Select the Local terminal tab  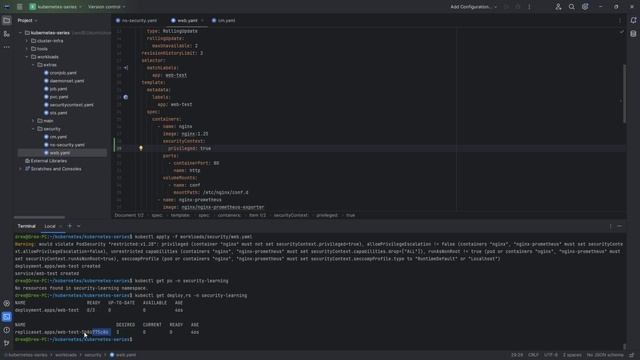(x=50, y=226)
